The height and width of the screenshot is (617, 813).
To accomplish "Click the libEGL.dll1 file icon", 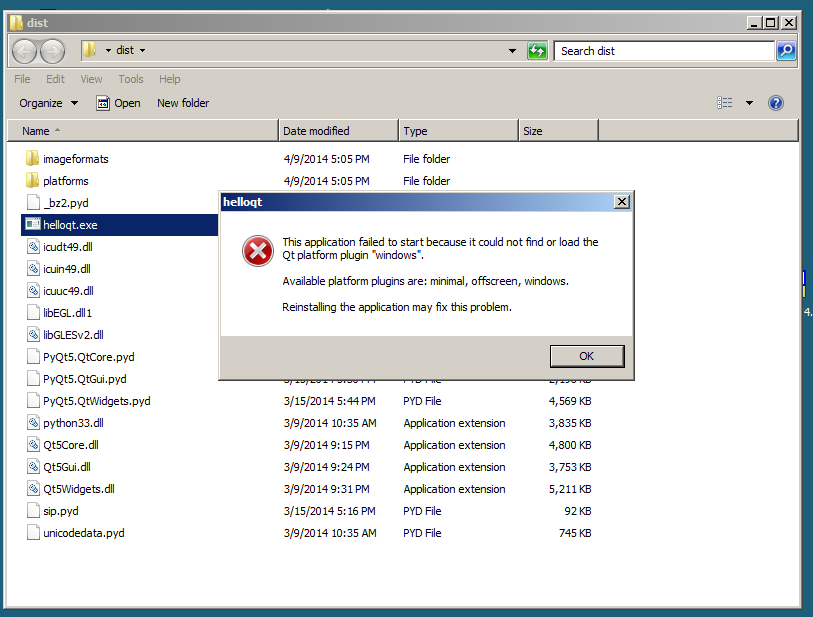I will [33, 313].
